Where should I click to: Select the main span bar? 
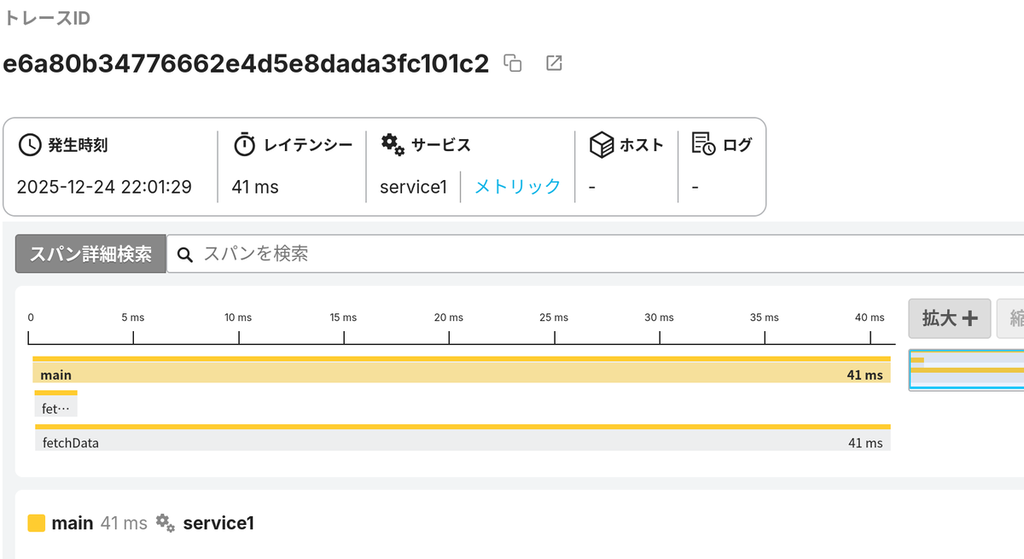tap(462, 370)
